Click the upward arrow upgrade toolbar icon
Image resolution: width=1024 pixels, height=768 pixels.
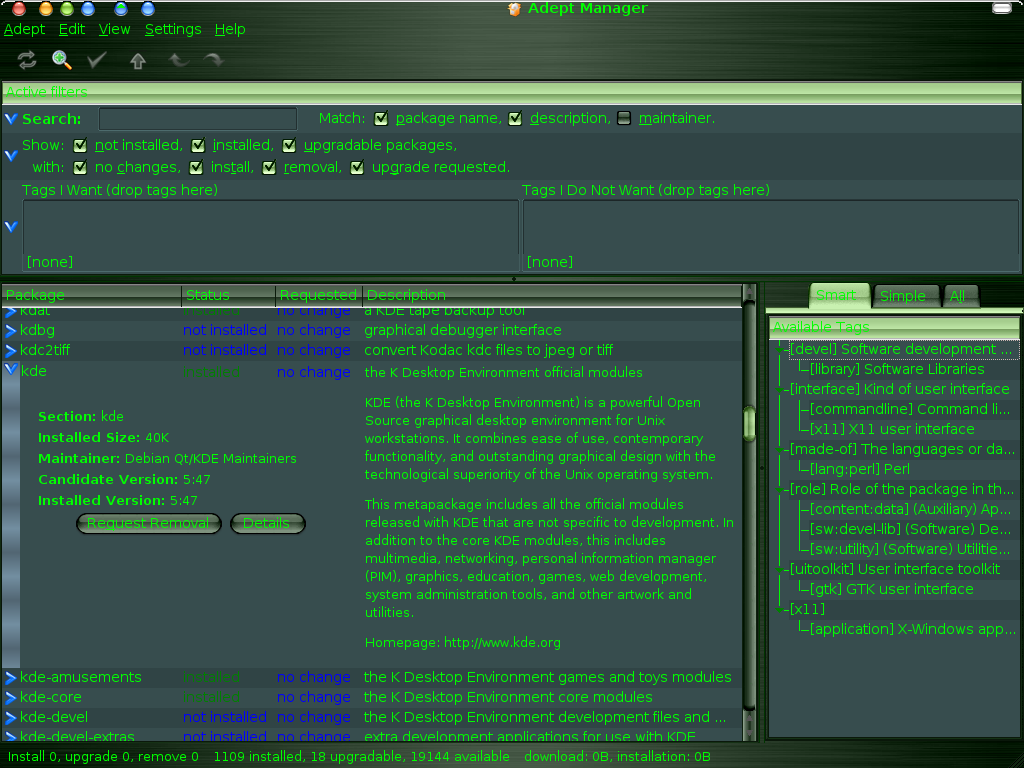(137, 61)
